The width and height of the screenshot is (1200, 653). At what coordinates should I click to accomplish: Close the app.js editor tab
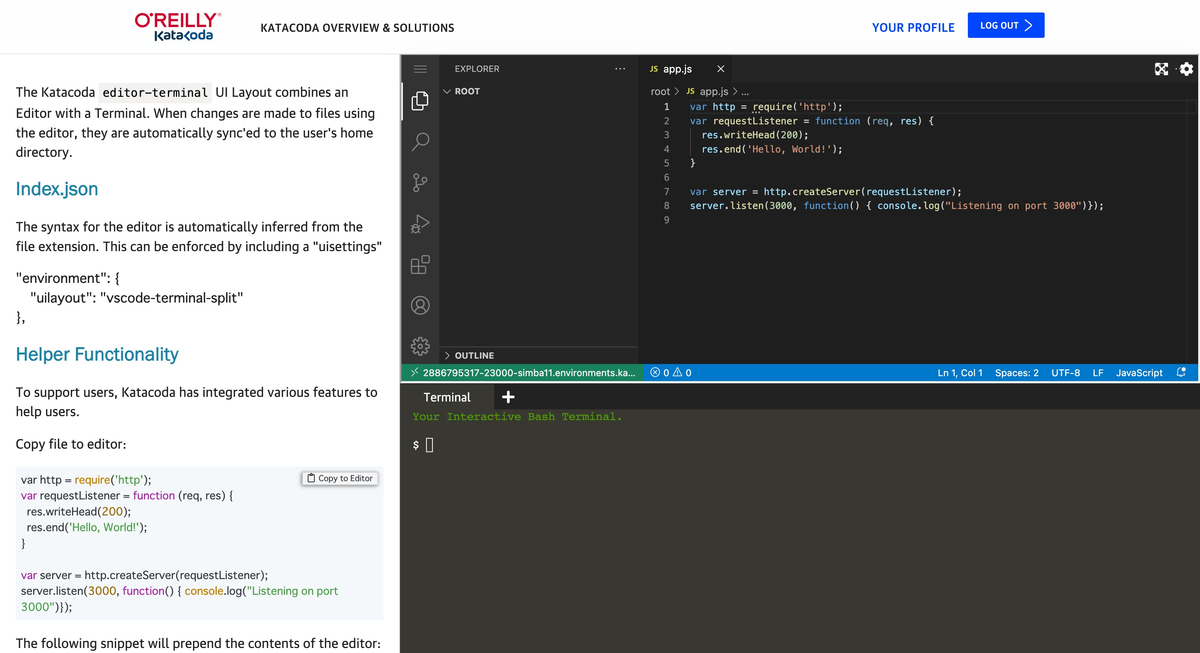coord(720,69)
